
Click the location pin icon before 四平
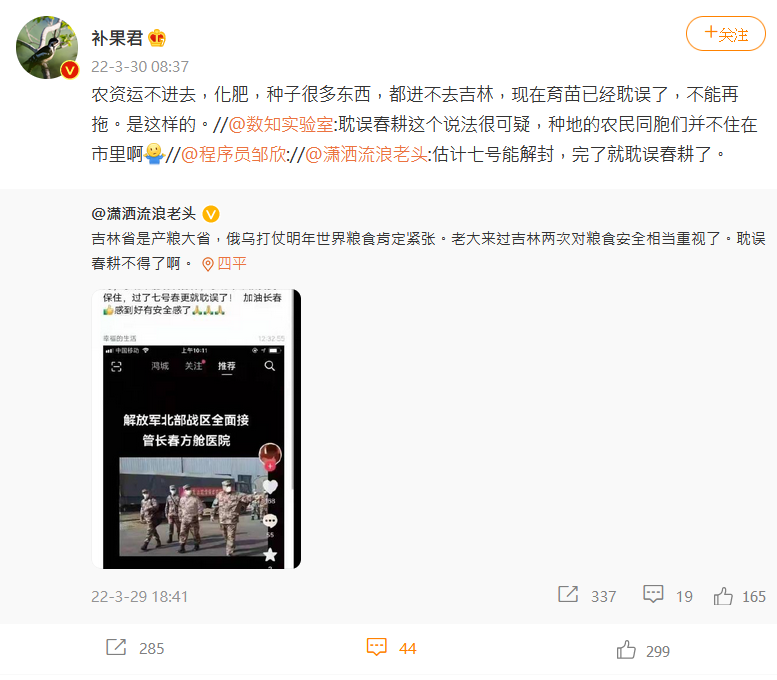pos(208,264)
